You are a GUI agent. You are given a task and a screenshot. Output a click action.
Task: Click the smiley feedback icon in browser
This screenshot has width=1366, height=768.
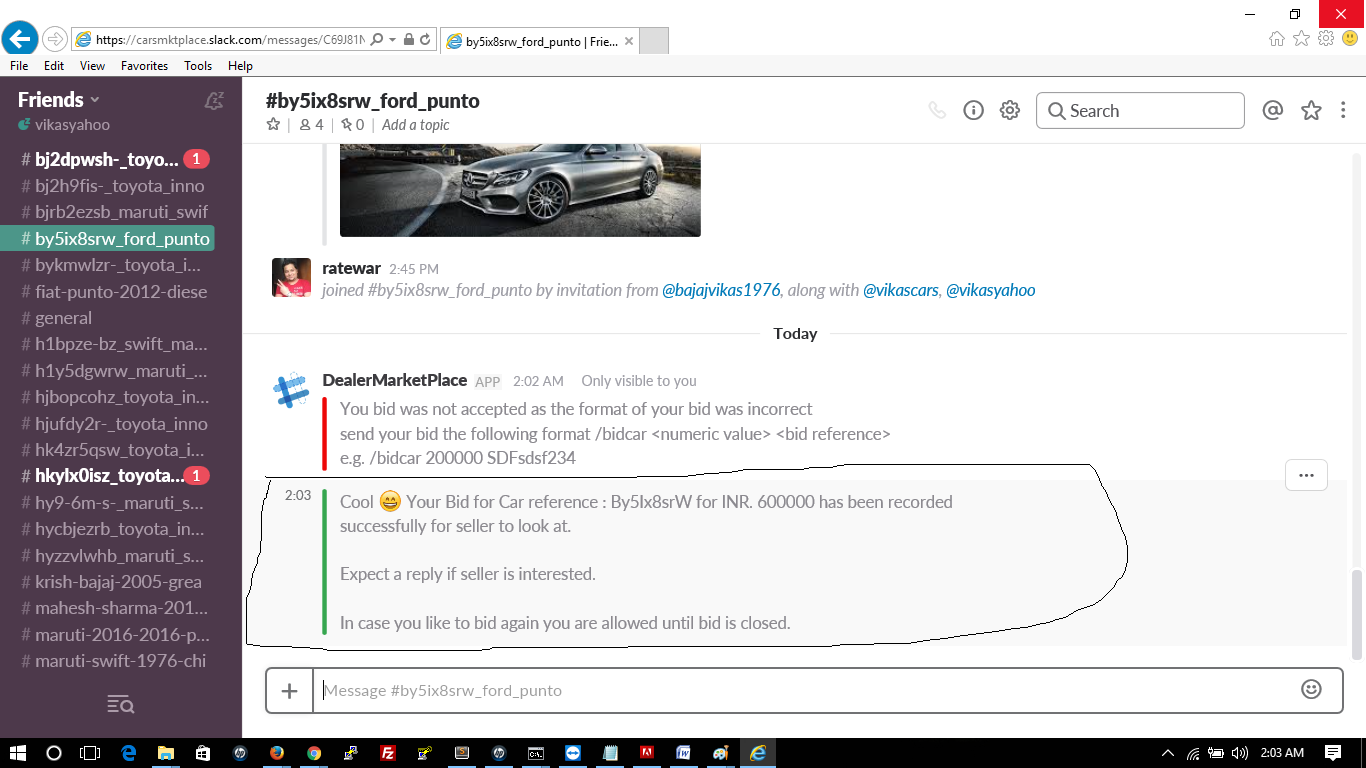click(x=1350, y=39)
